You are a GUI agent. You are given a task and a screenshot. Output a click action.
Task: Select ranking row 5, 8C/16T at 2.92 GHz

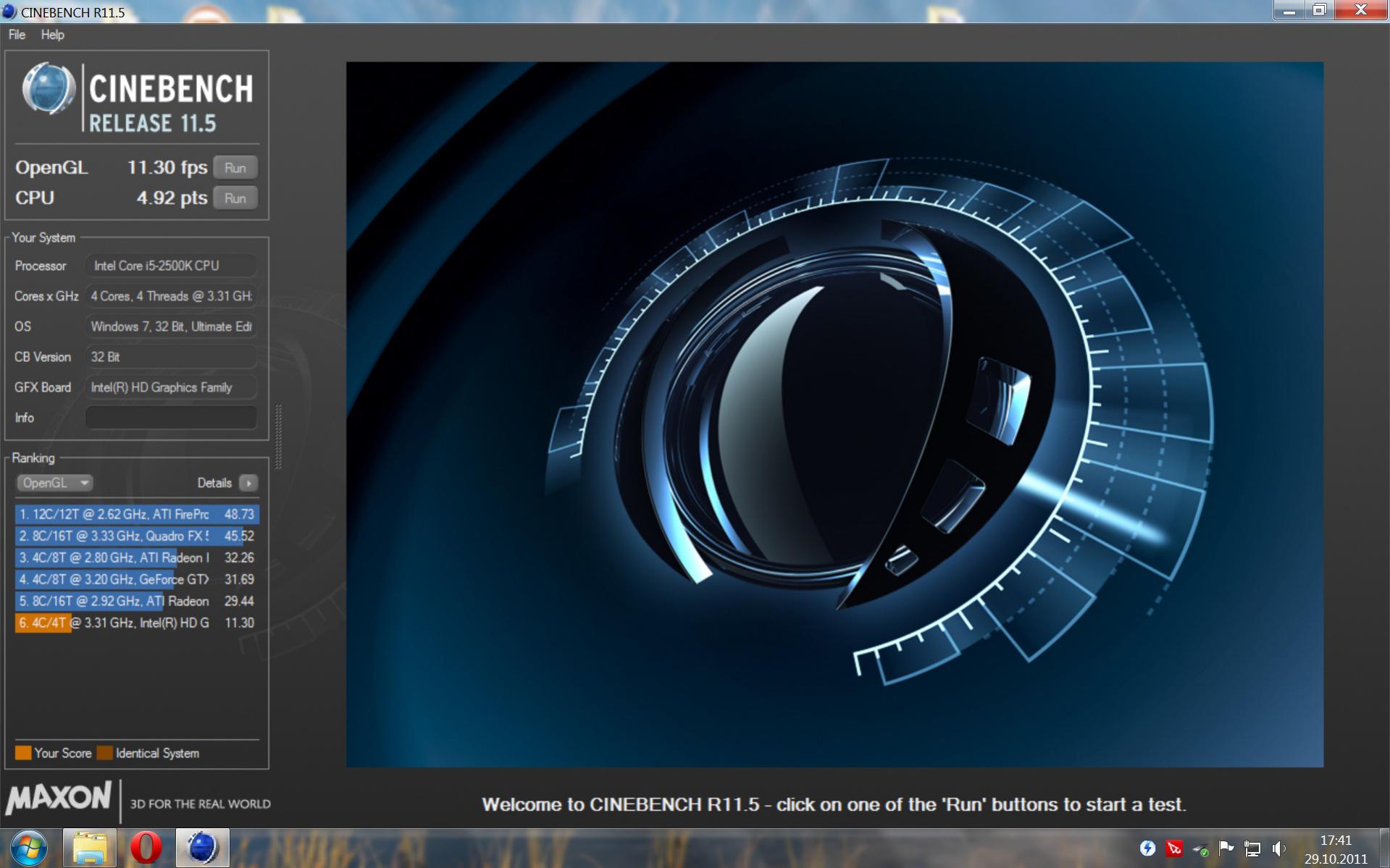[x=137, y=601]
